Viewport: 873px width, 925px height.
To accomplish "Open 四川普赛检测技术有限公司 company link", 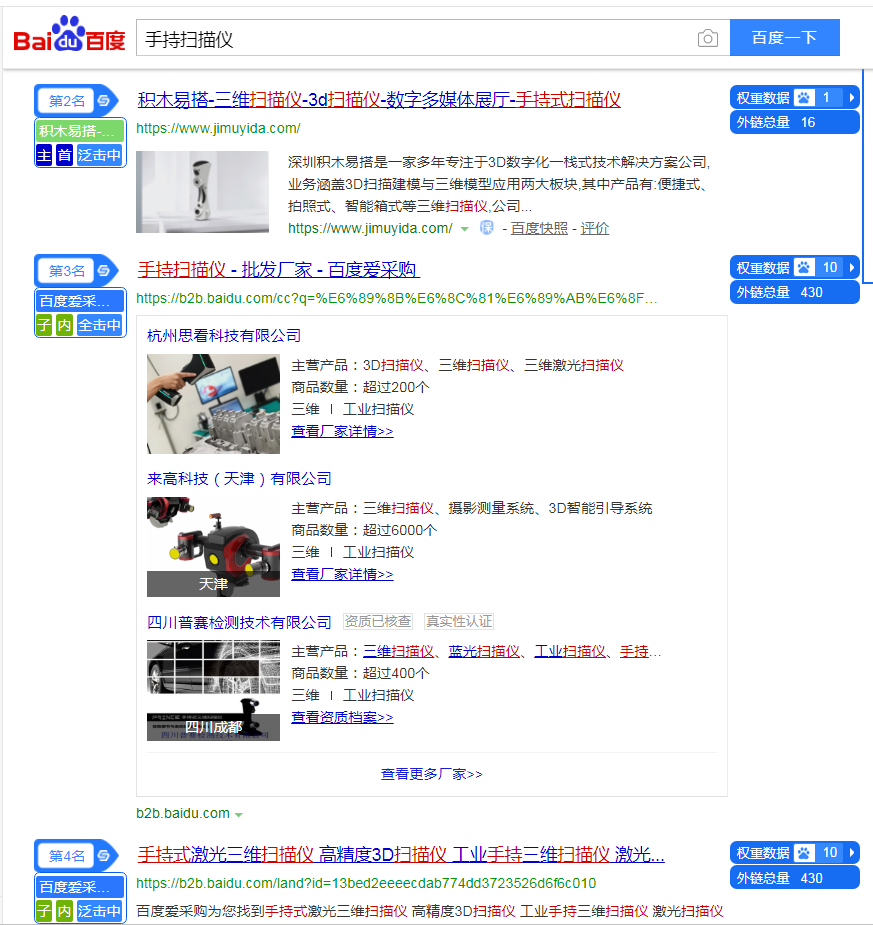I will (x=239, y=622).
